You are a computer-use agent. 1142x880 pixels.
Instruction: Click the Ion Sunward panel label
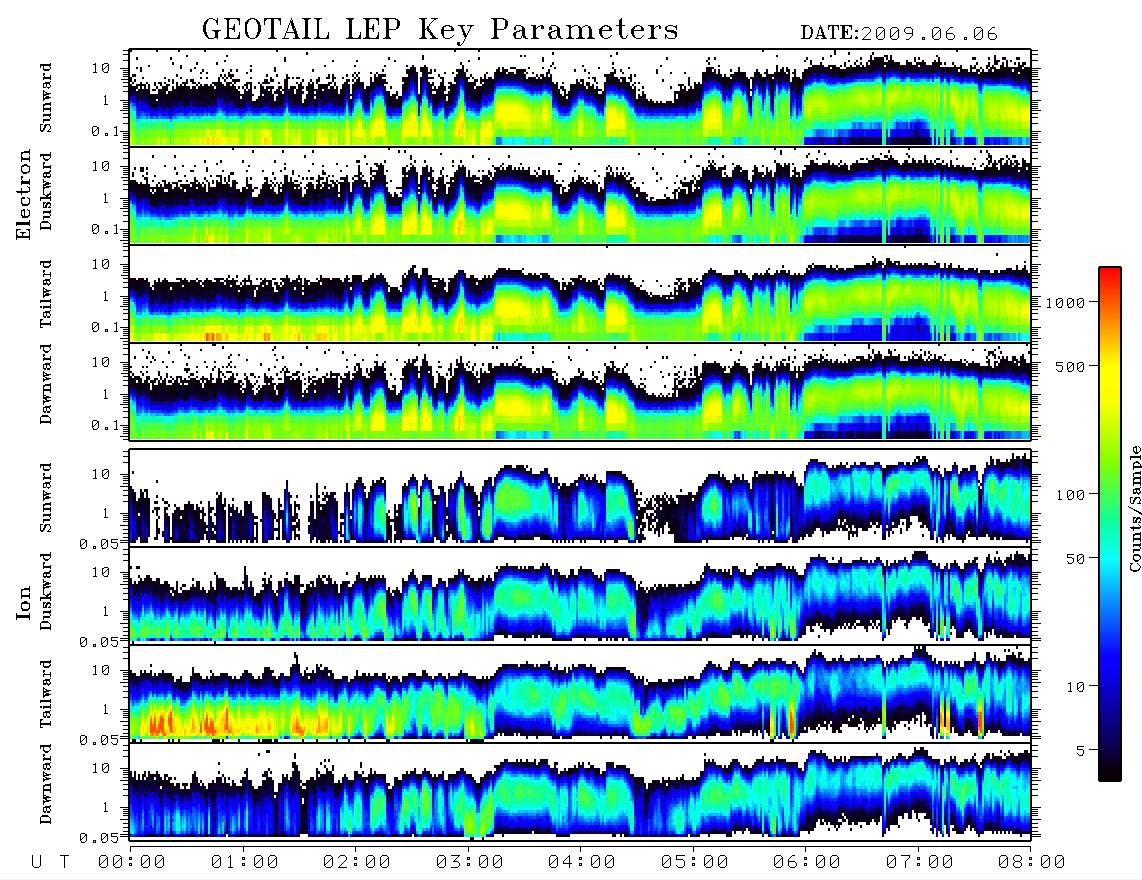click(x=46, y=497)
